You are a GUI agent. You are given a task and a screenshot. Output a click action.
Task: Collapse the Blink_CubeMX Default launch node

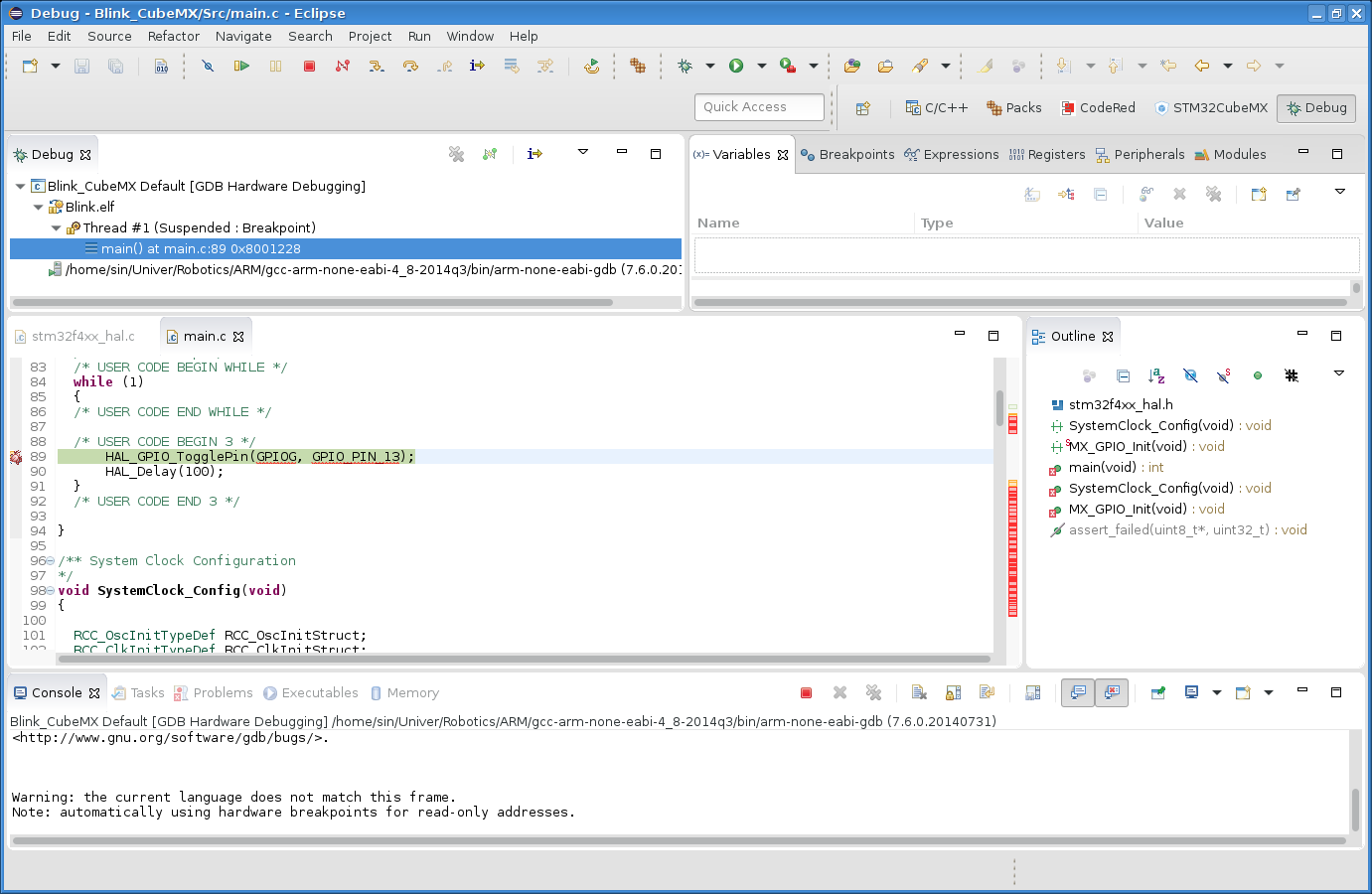click(20, 186)
